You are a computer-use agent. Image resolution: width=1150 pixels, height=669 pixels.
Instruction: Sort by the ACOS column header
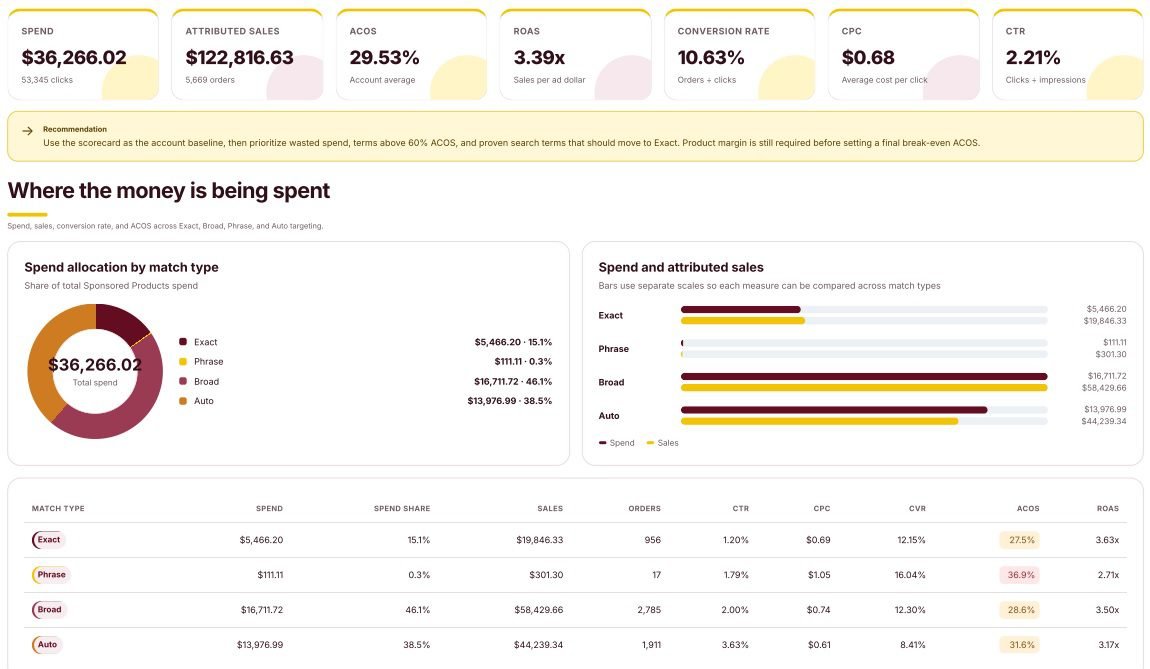[1028, 508]
